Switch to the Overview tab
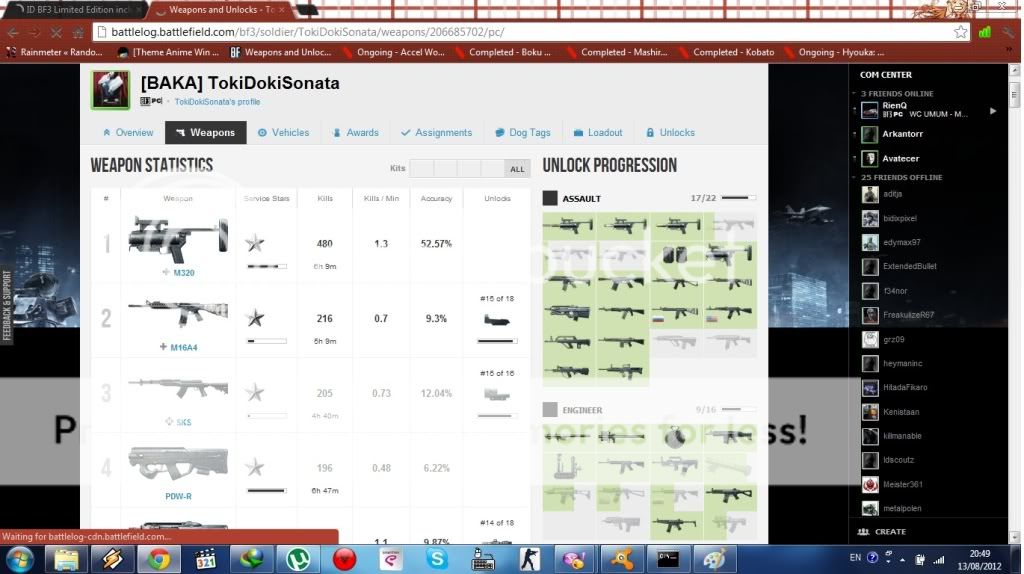 [128, 133]
